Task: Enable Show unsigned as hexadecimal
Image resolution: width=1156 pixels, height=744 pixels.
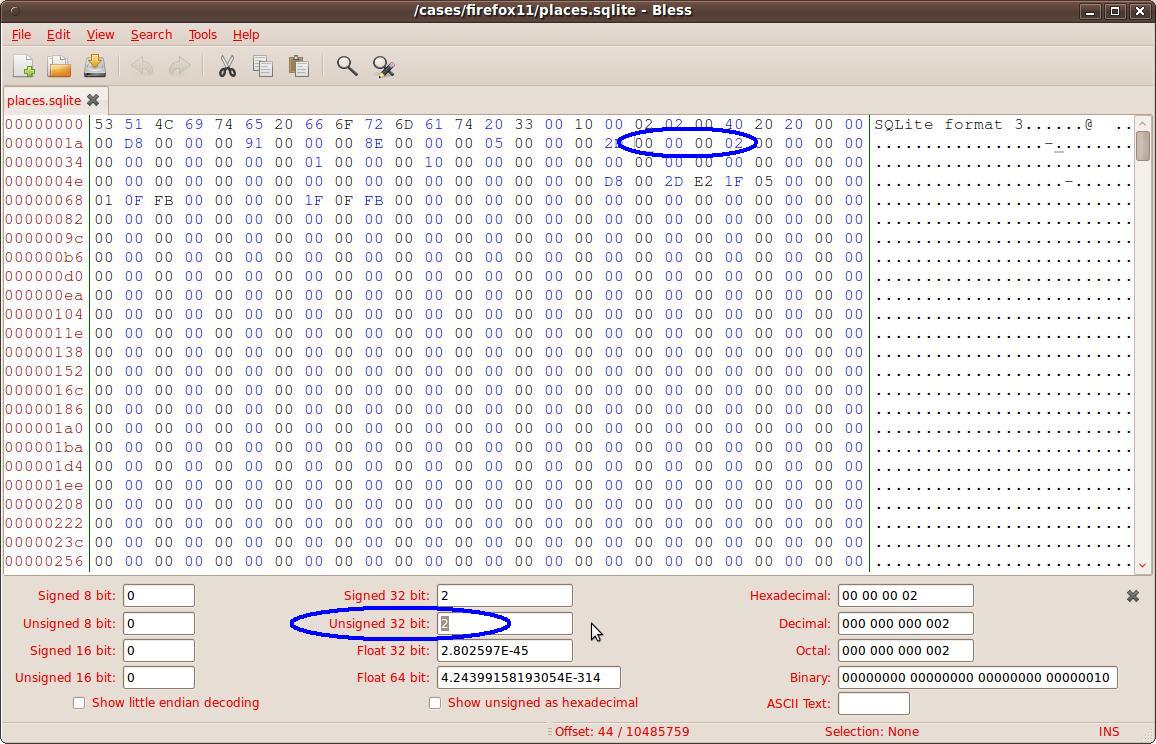Action: [435, 703]
